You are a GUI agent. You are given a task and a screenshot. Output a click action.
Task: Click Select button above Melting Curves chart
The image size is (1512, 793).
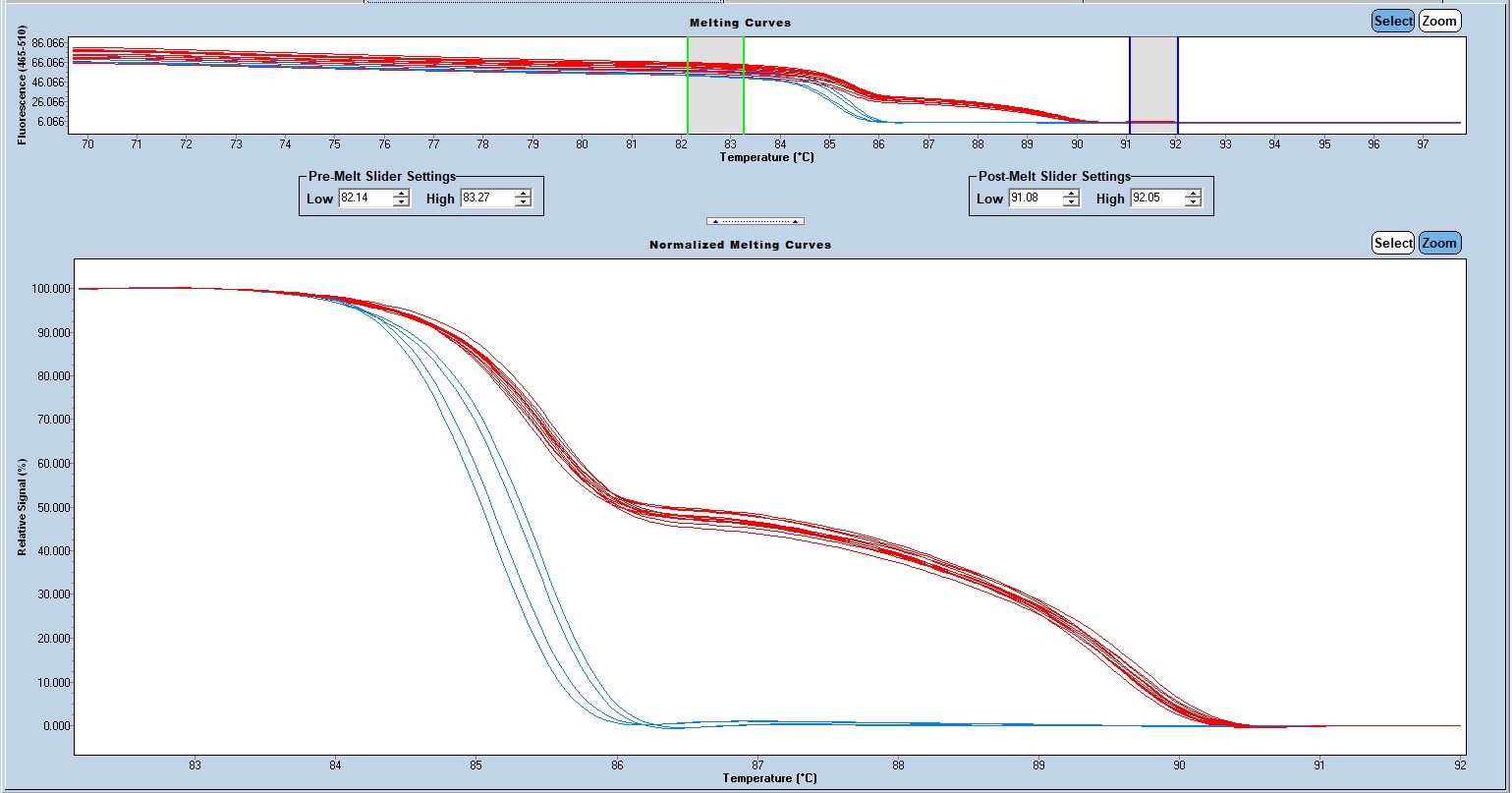[x=1393, y=21]
